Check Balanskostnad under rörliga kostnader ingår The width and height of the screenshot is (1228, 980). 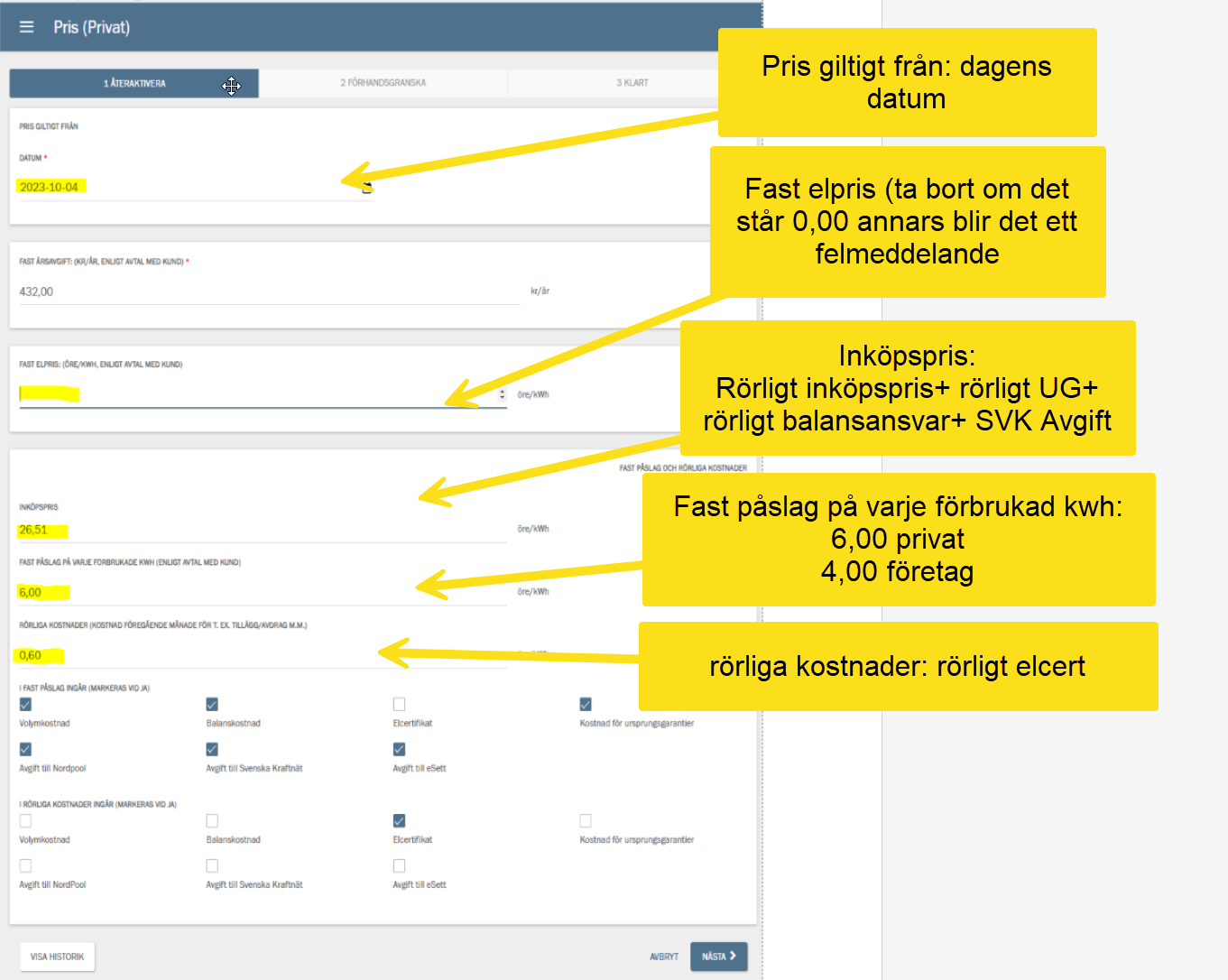[212, 821]
